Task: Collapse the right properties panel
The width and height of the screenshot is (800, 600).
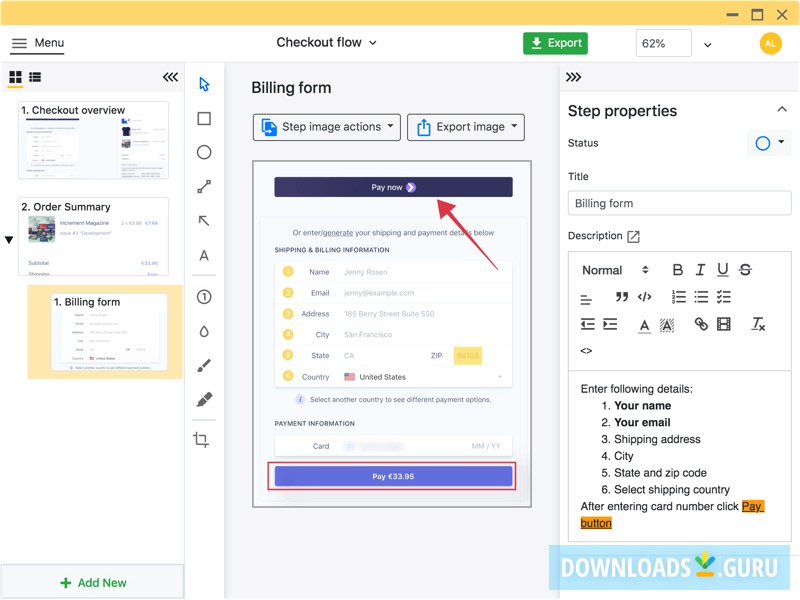Action: 573,77
